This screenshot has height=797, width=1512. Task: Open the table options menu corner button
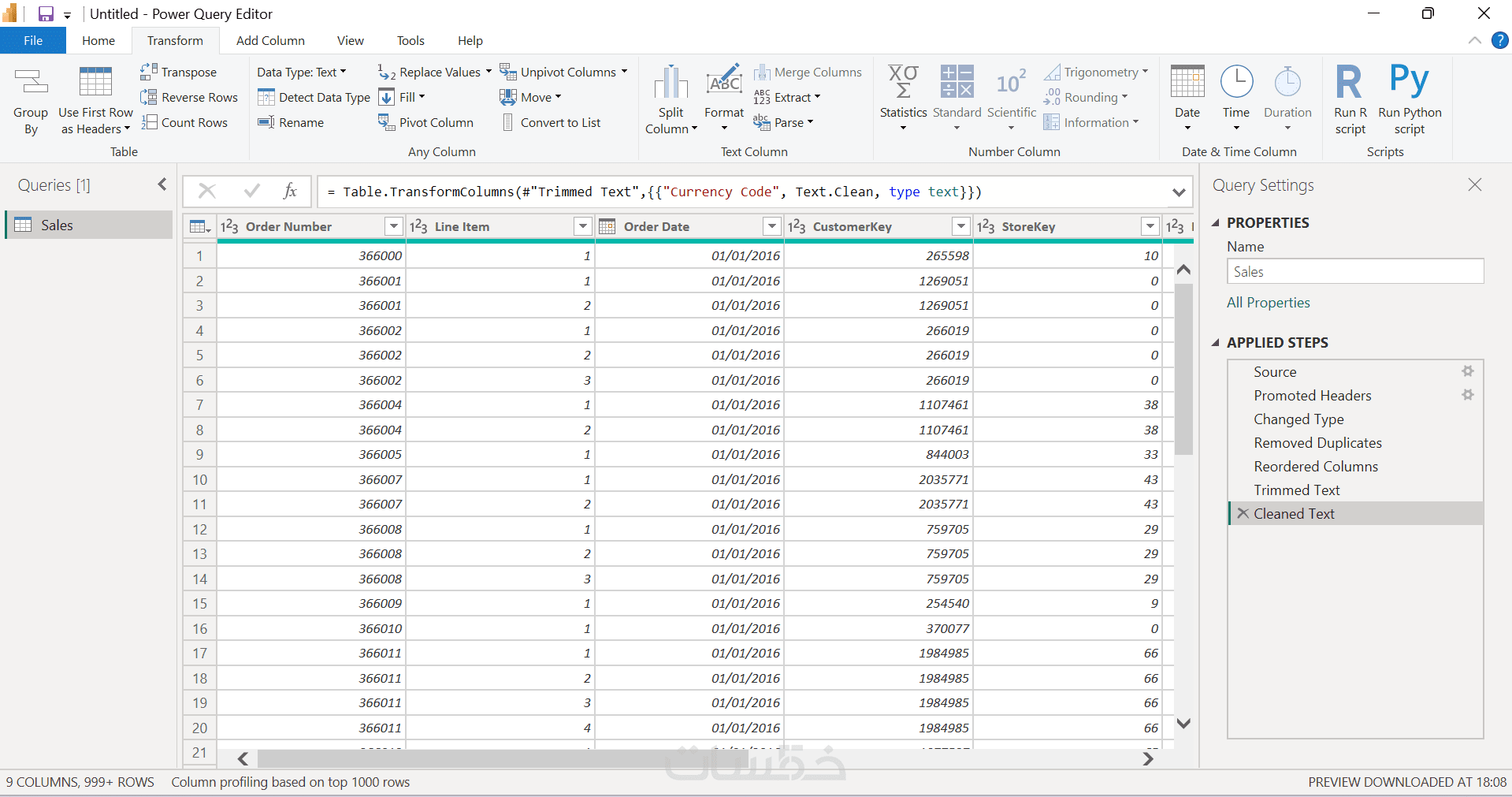click(200, 226)
